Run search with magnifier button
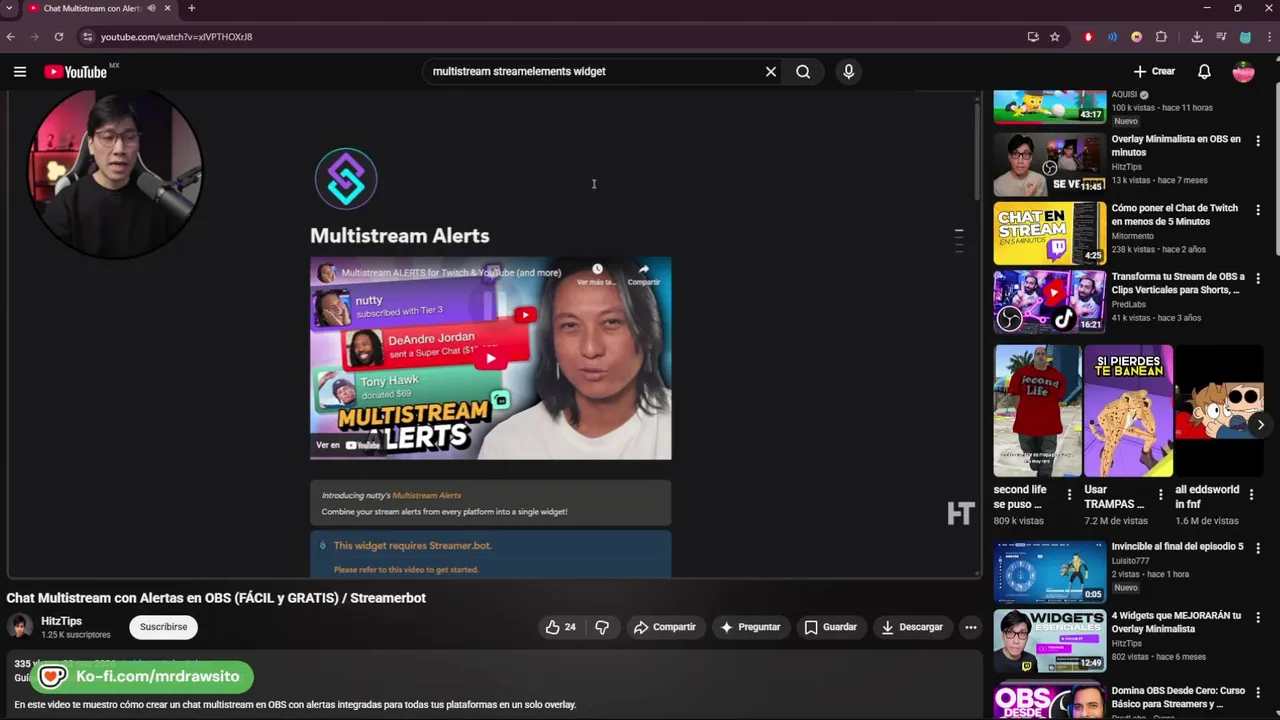This screenshot has height=720, width=1280. 803,71
